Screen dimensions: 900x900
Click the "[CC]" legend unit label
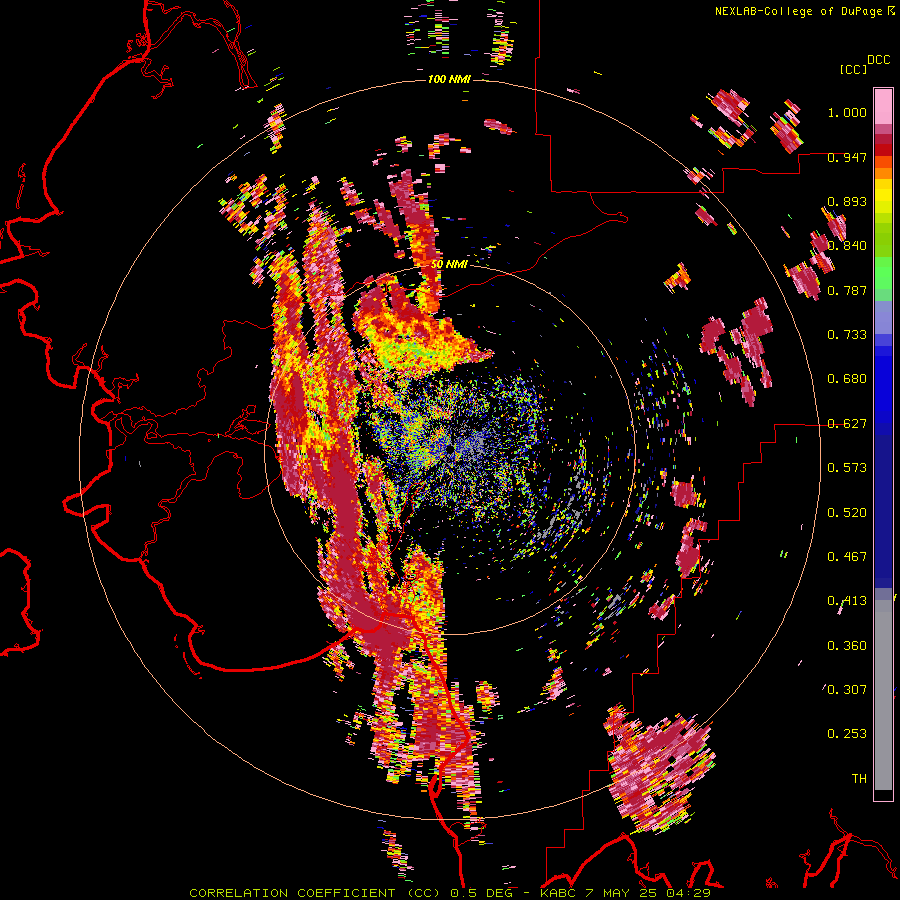(853, 69)
